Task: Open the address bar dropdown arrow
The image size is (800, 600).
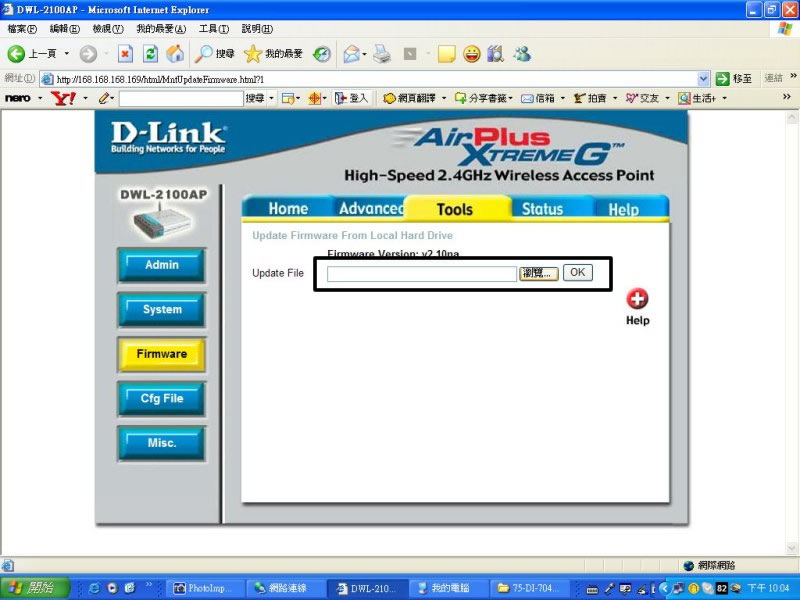Action: click(703, 79)
